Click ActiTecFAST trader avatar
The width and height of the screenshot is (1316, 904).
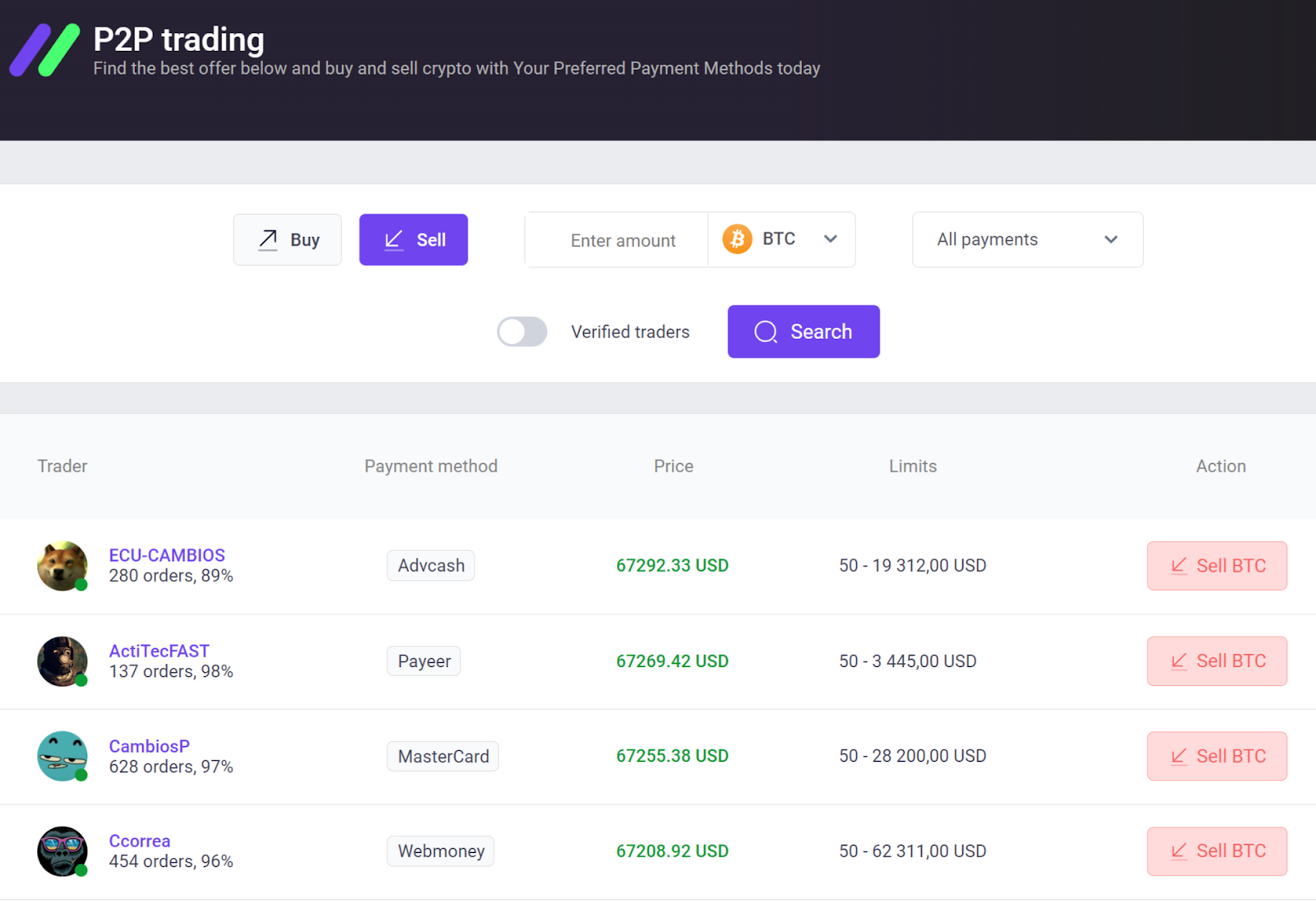(x=63, y=661)
